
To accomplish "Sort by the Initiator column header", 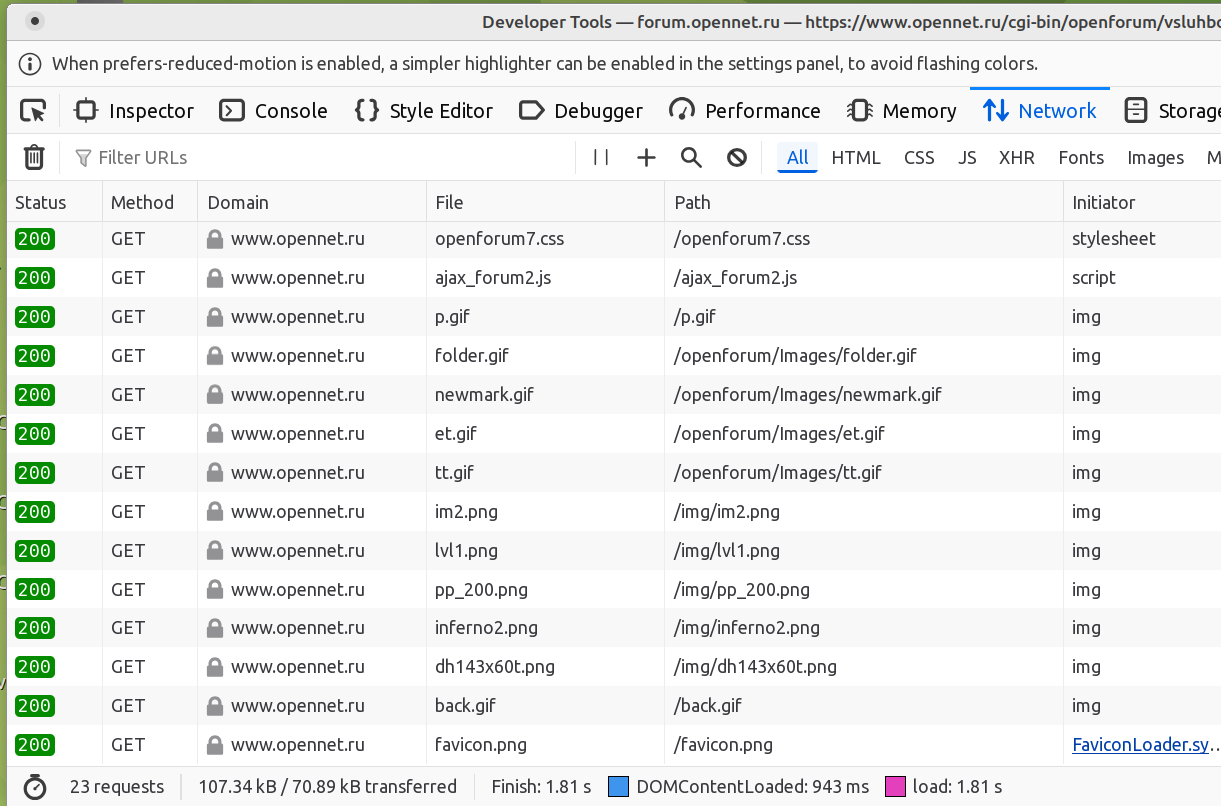I will point(1142,202).
